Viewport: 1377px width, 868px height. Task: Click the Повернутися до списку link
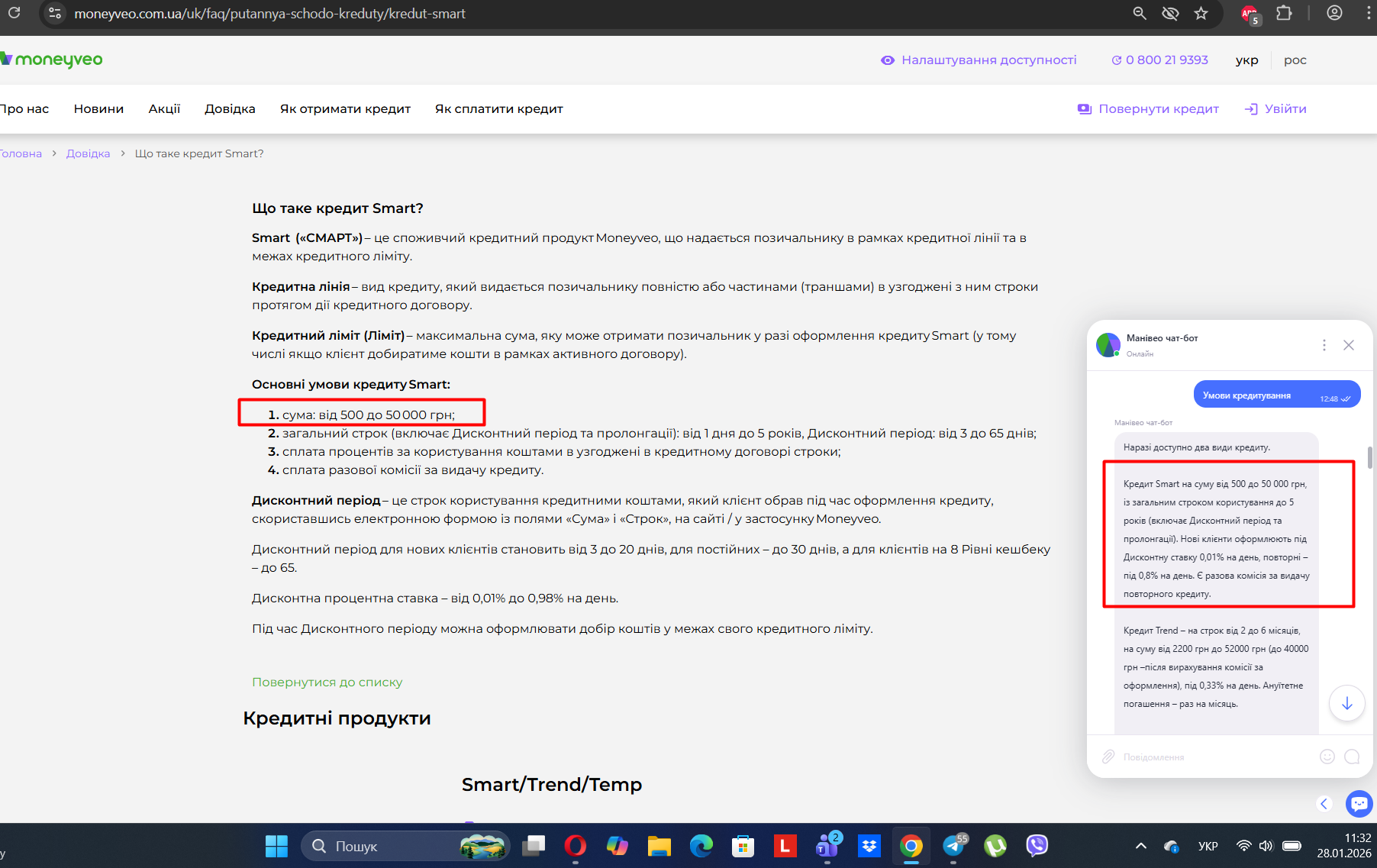pos(327,682)
